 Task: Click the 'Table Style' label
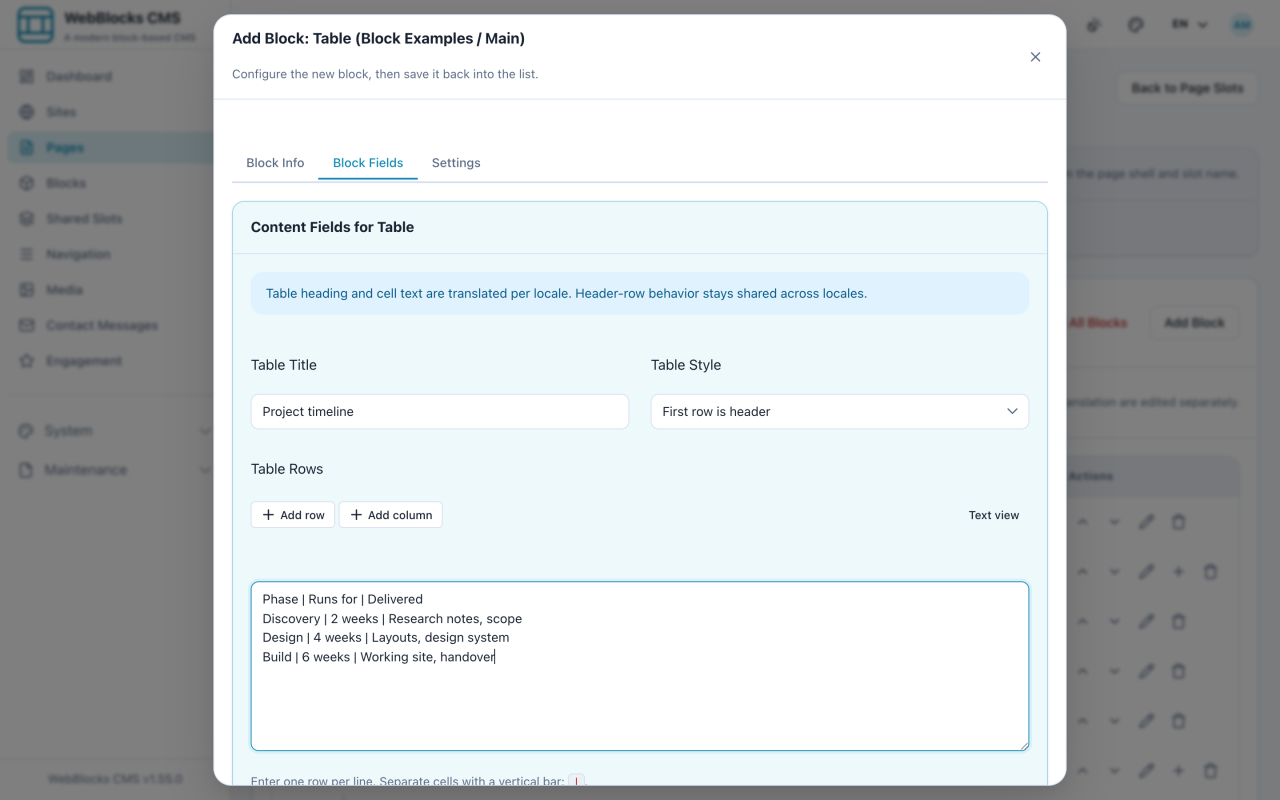point(686,365)
